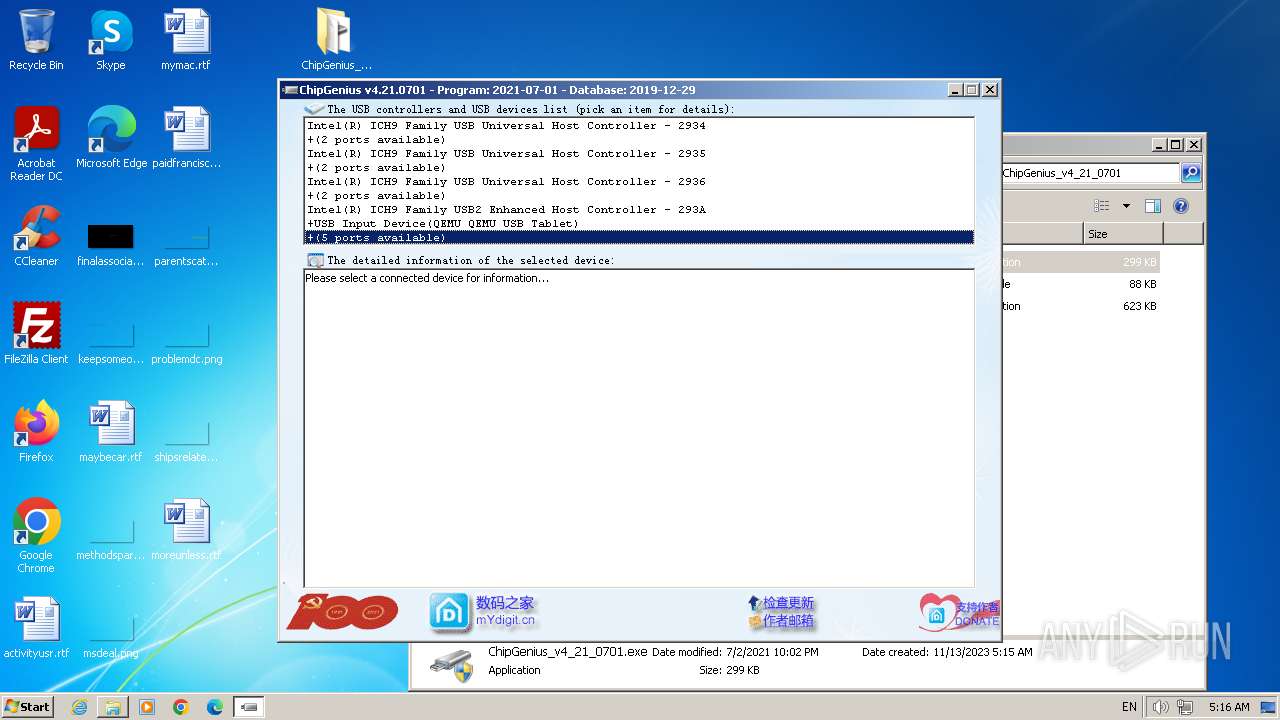Select USB Input Device QEMU USB Tablet
Viewport: 1280px width, 720px height.
pyautogui.click(x=638, y=224)
